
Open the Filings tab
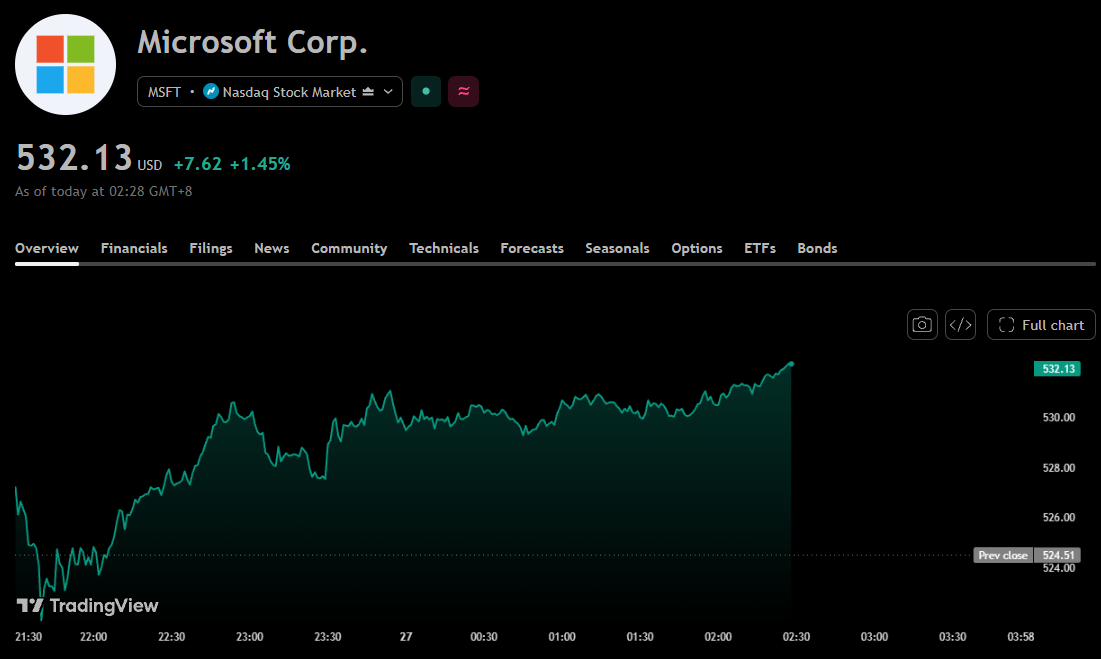tap(211, 248)
